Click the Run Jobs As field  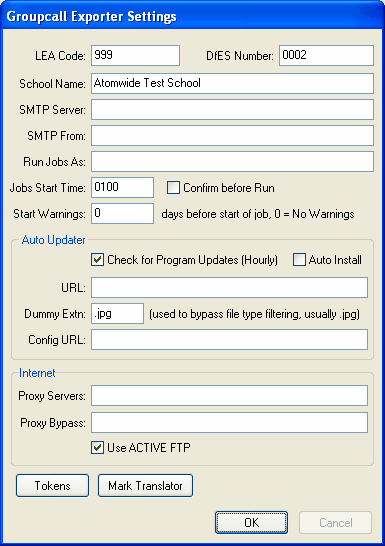pyautogui.click(x=232, y=162)
